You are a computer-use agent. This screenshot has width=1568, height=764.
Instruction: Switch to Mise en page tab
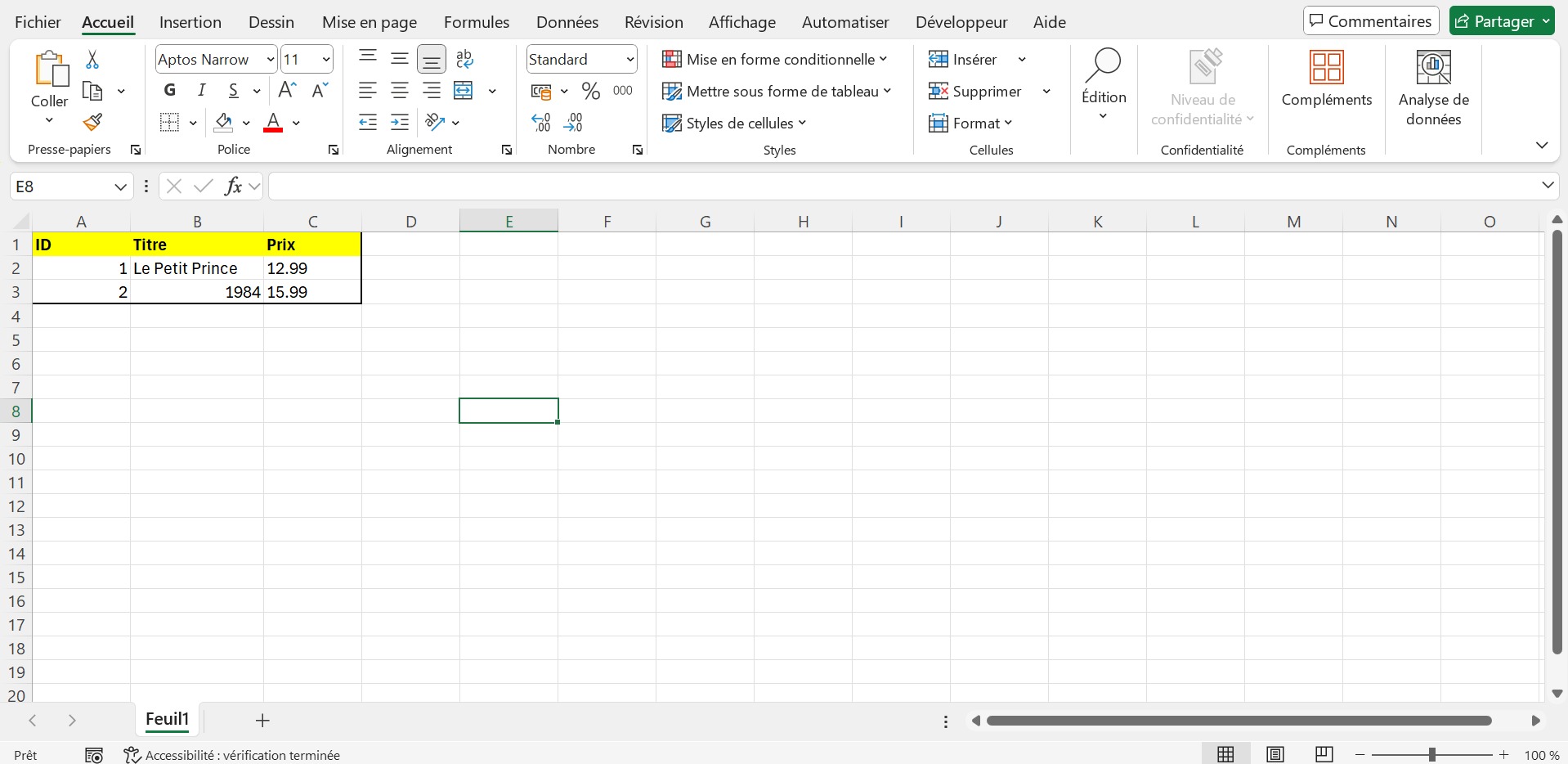click(x=370, y=22)
